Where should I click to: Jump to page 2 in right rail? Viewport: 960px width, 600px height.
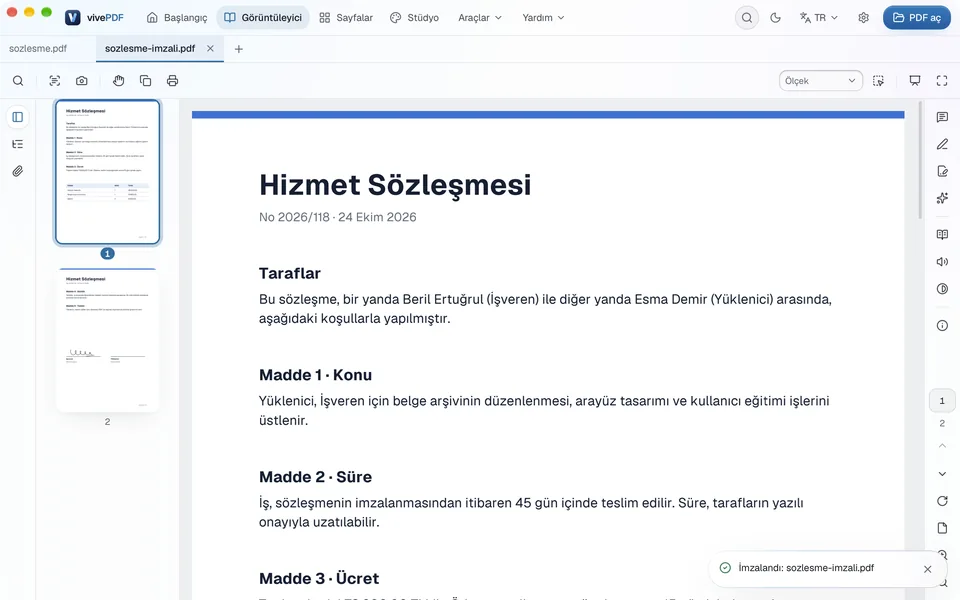point(942,423)
